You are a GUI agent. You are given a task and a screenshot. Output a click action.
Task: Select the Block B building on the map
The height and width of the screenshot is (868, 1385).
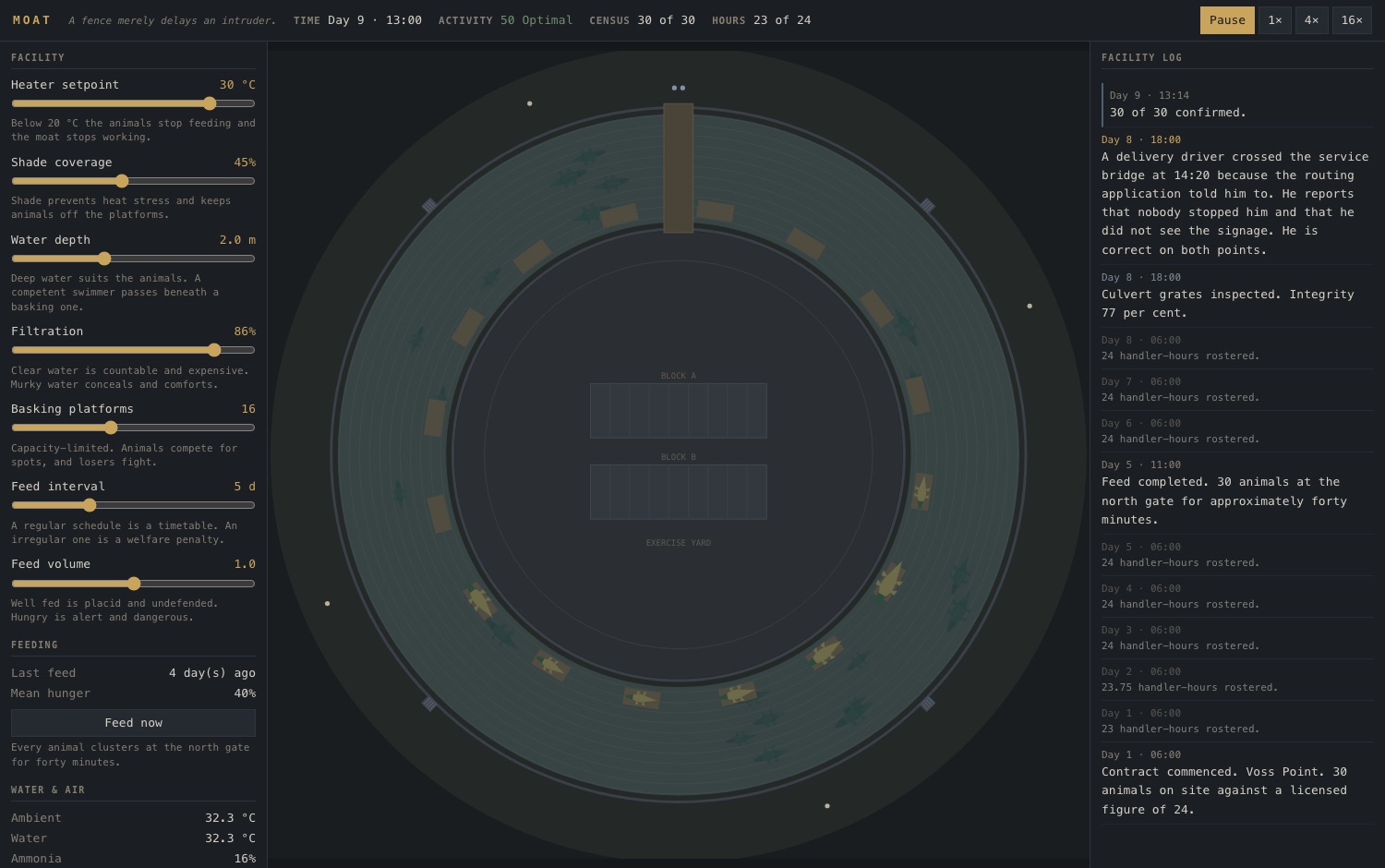(x=678, y=491)
